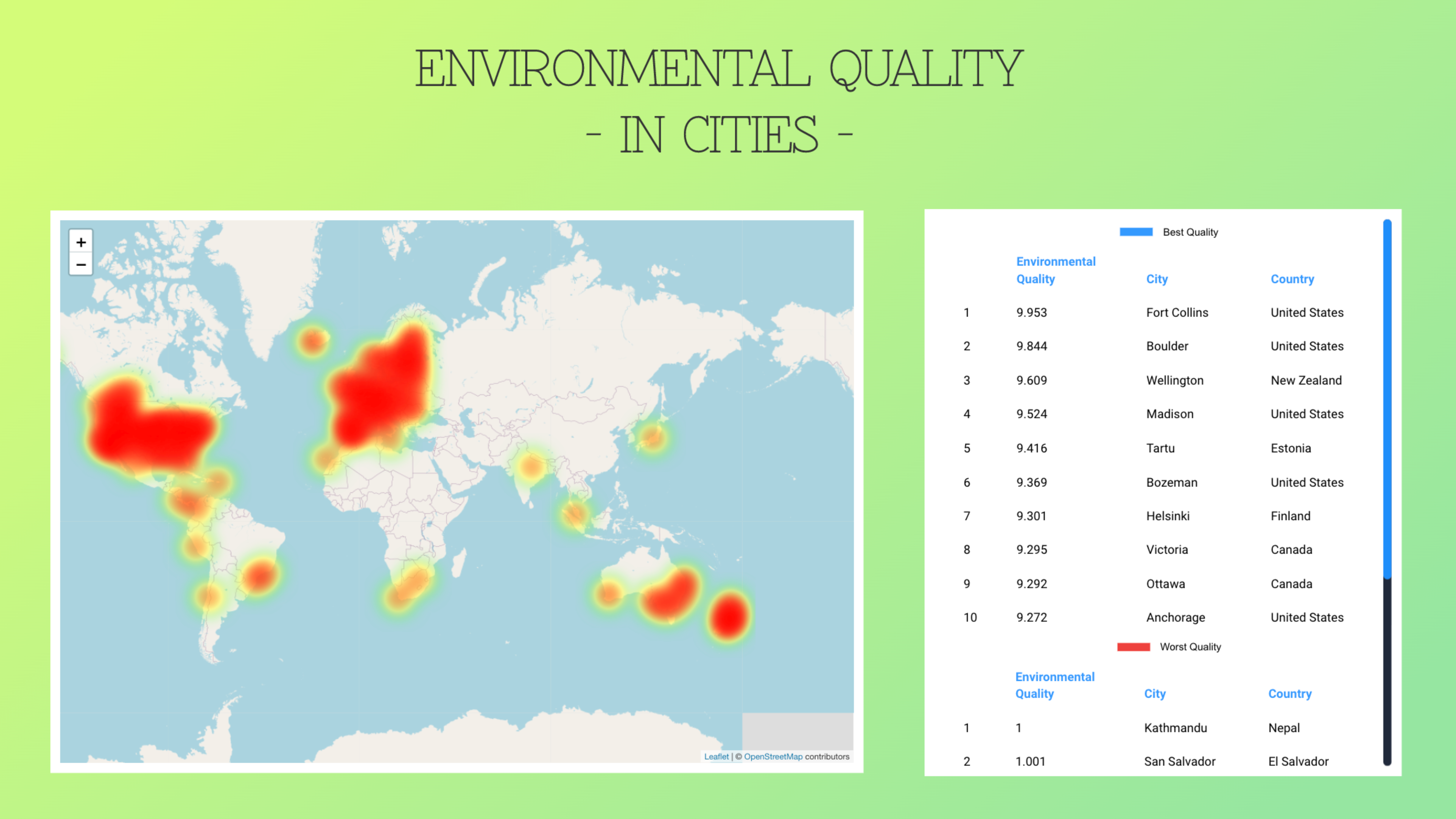1456x819 pixels.
Task: Click the blue Best Quality legend swatch
Action: point(1135,232)
